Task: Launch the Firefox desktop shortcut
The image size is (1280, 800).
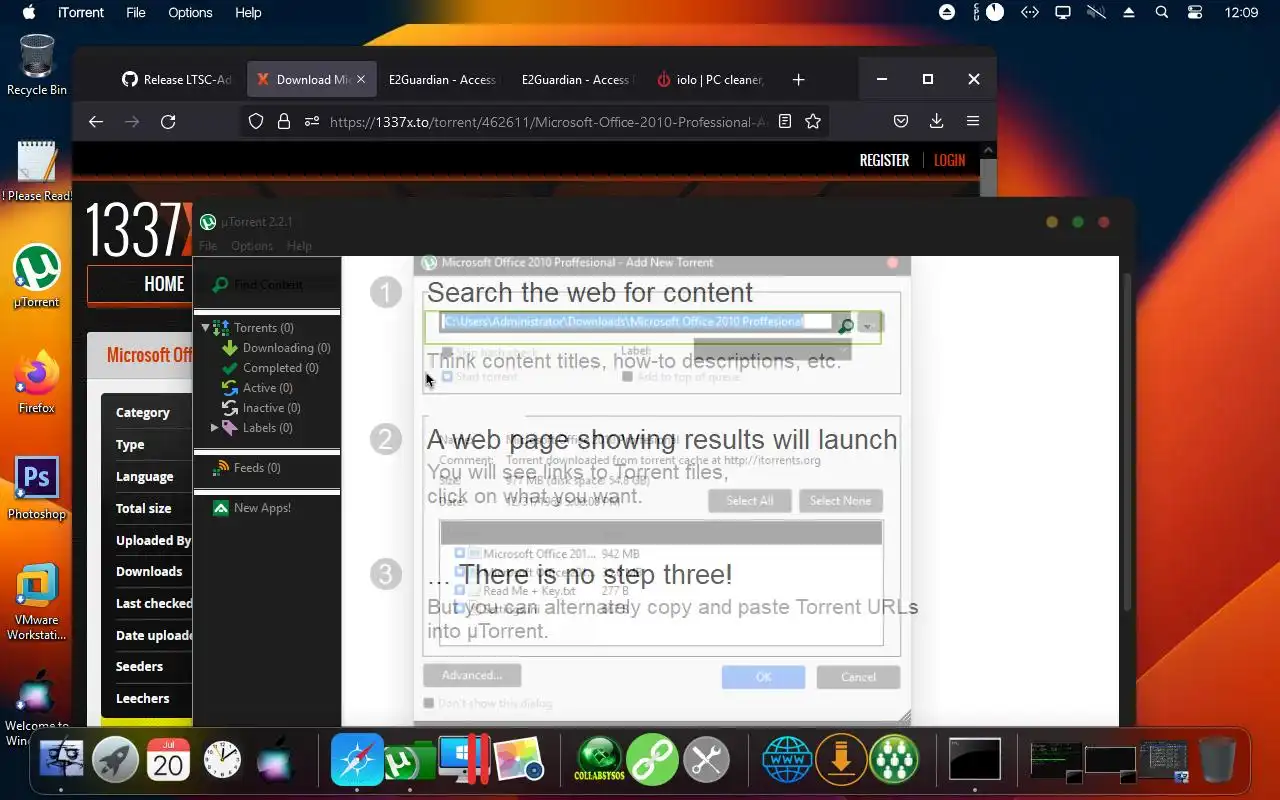Action: coord(37,382)
